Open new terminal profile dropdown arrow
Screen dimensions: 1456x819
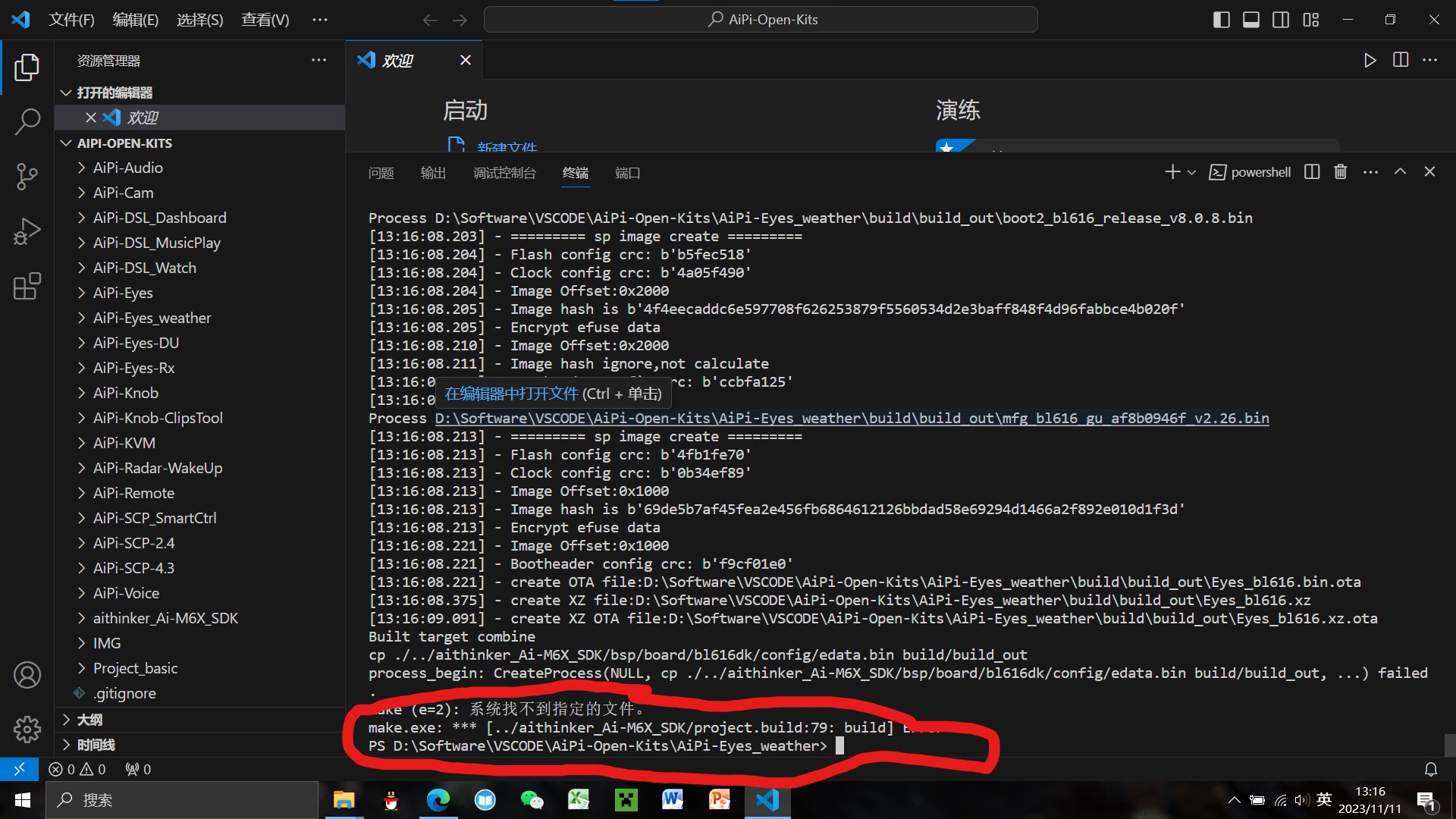coord(1191,173)
